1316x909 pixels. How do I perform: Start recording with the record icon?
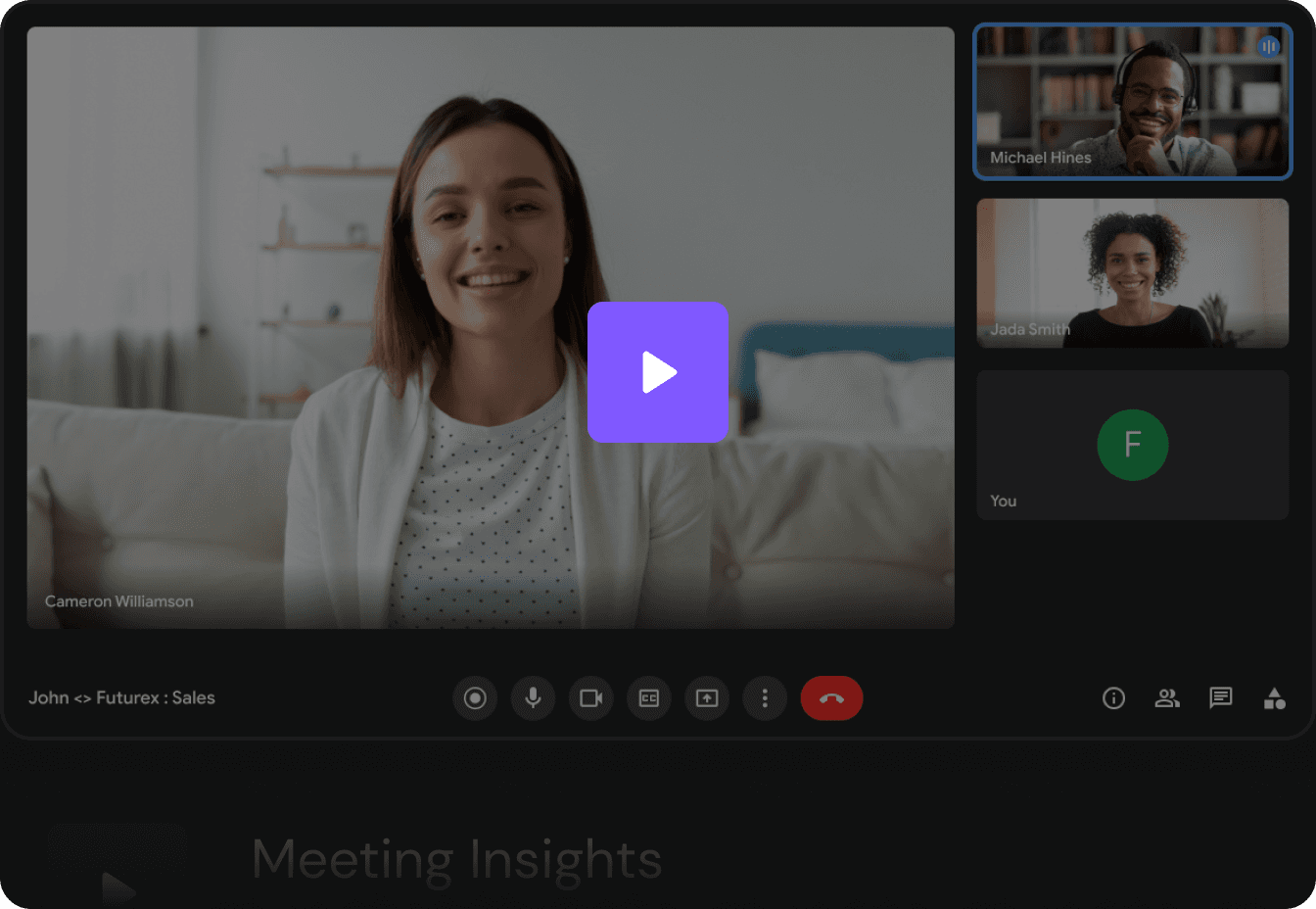point(475,698)
